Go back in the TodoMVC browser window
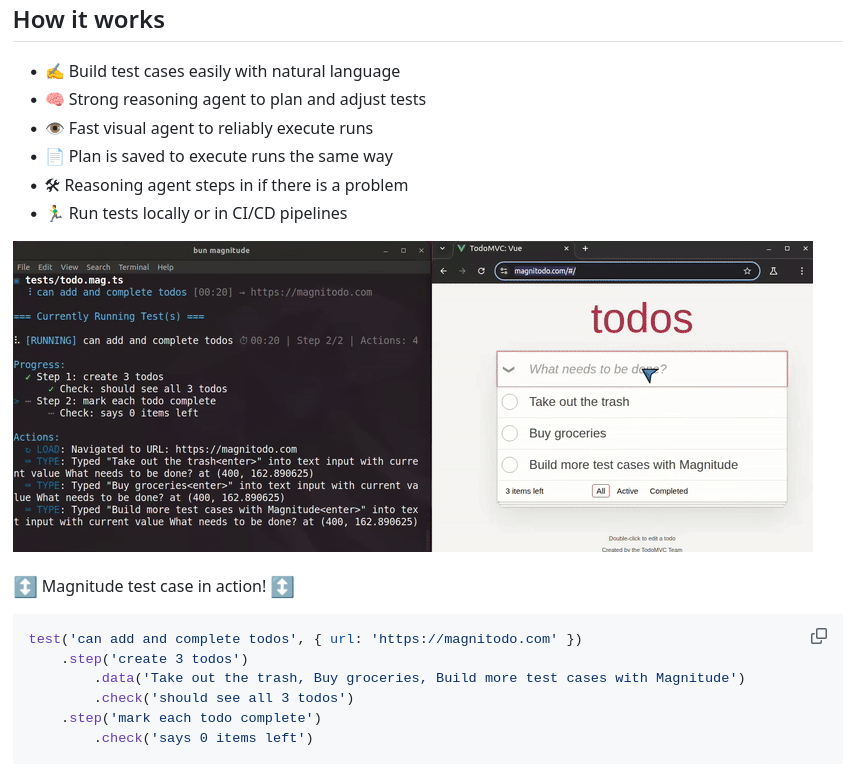Screen dimensions: 857x773 (x=444, y=271)
